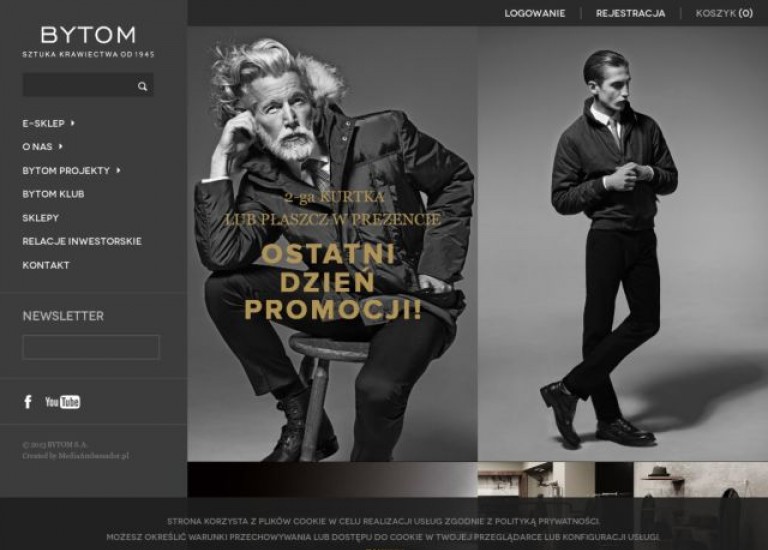Open the BYTOM KLUB menu item
Viewport: 768px width, 550px height.
[53, 194]
